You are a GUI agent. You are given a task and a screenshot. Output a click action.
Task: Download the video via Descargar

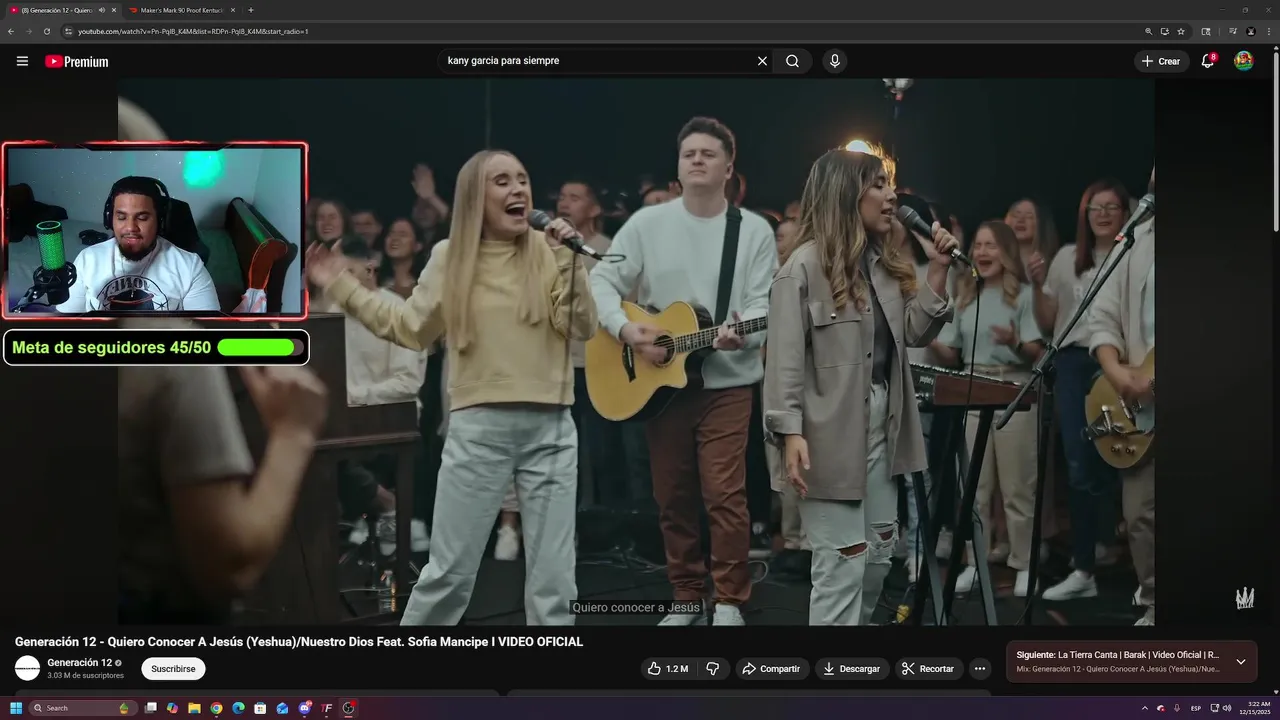[852, 668]
